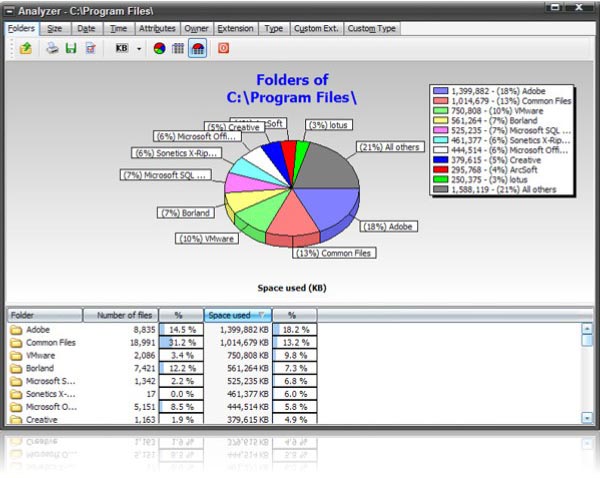Image resolution: width=600 pixels, height=478 pixels.
Task: Select the bar chart view icon
Action: [178, 48]
